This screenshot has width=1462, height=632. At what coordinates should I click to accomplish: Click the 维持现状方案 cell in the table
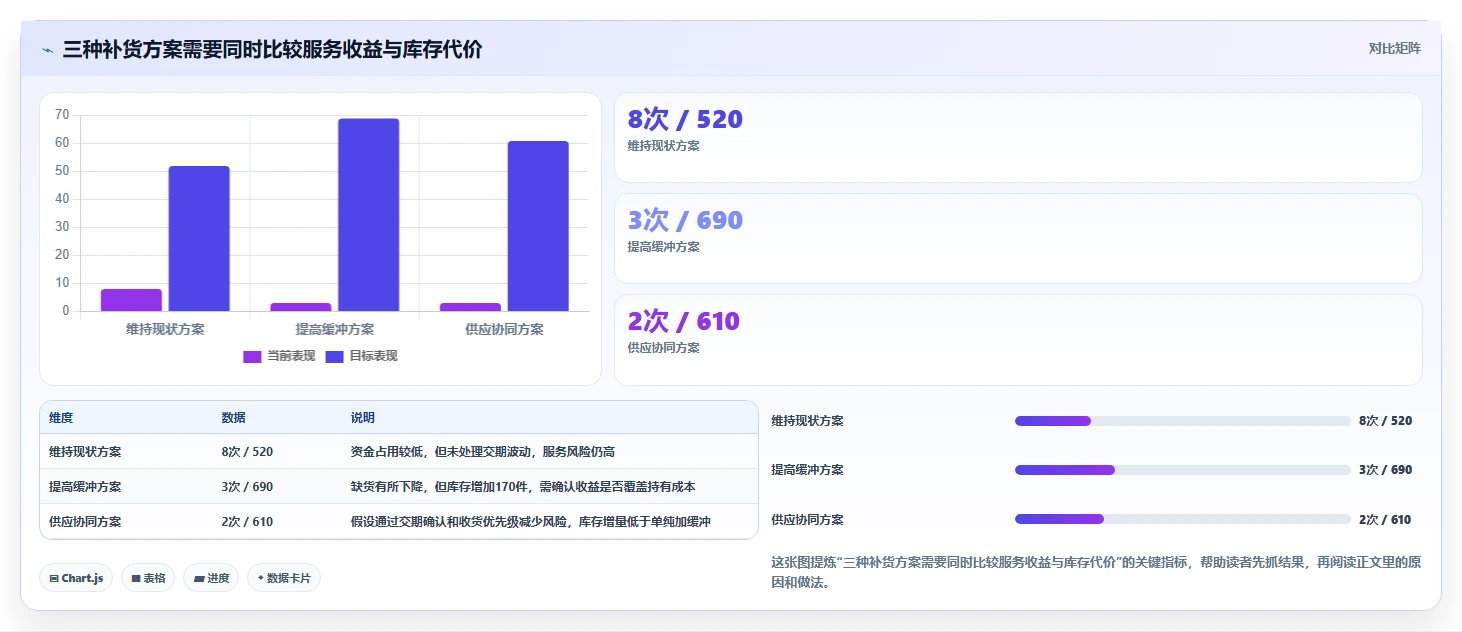click(x=85, y=452)
